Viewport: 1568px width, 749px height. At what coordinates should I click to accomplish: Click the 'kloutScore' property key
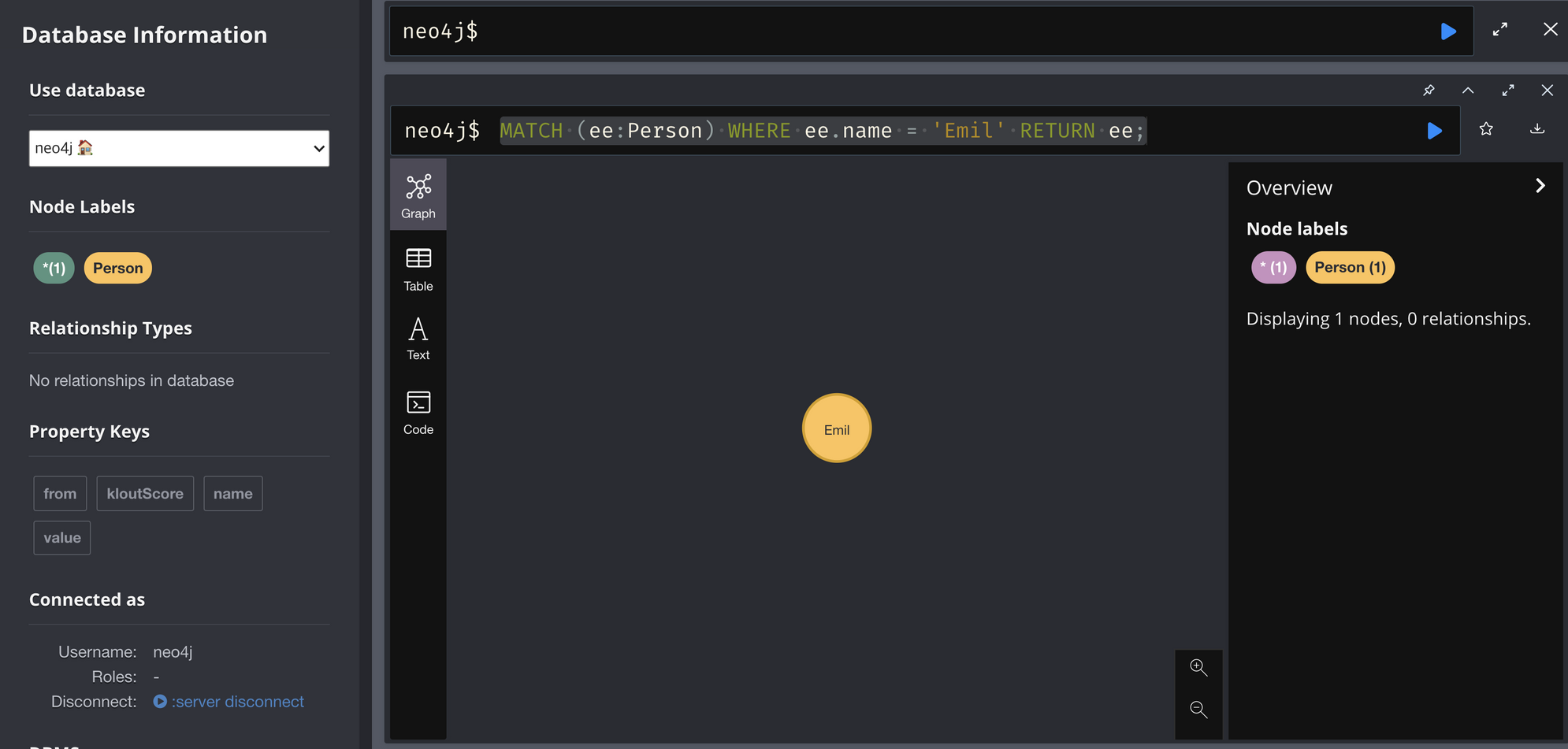pyautogui.click(x=145, y=494)
